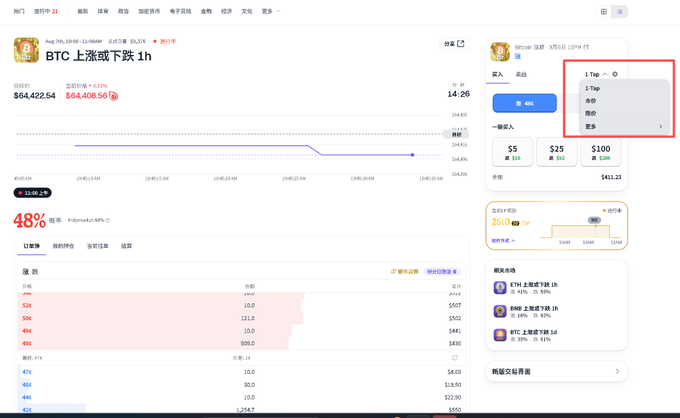Click the blue 涨 48¢ outcome button

(524, 103)
